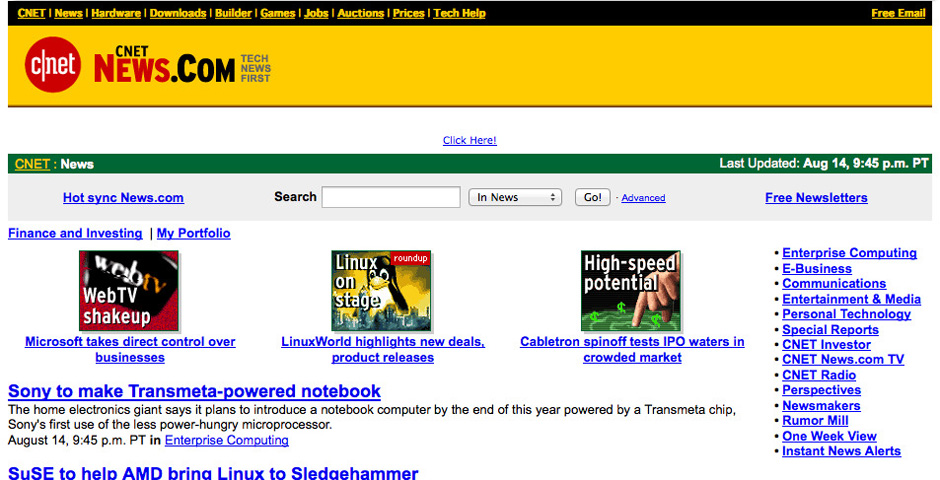
Task: Open the WebTV shakeup thumbnail
Action: (x=129, y=291)
